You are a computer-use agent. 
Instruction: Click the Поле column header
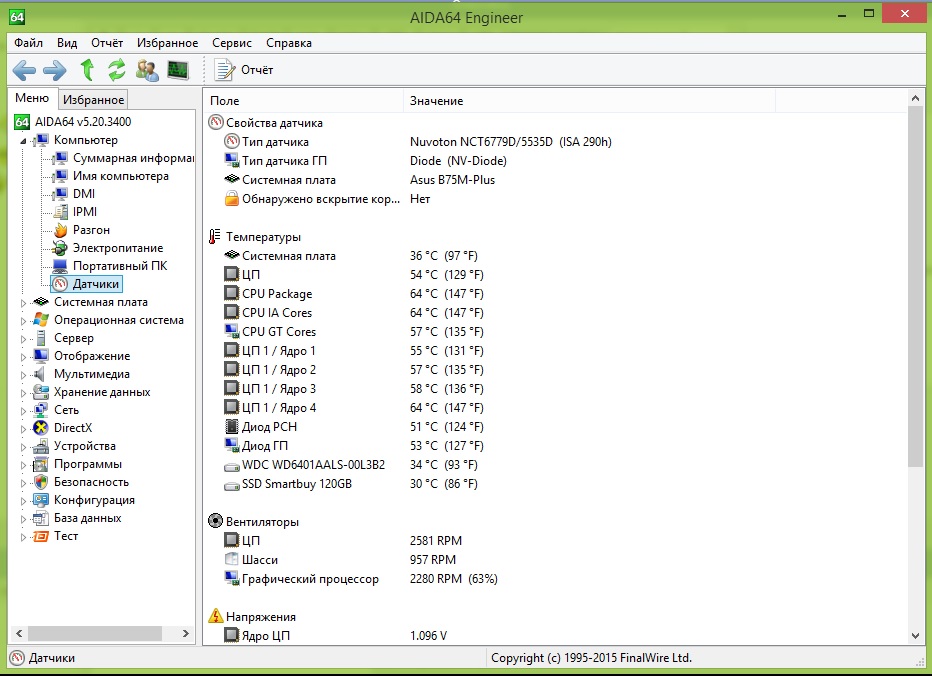[x=304, y=101]
